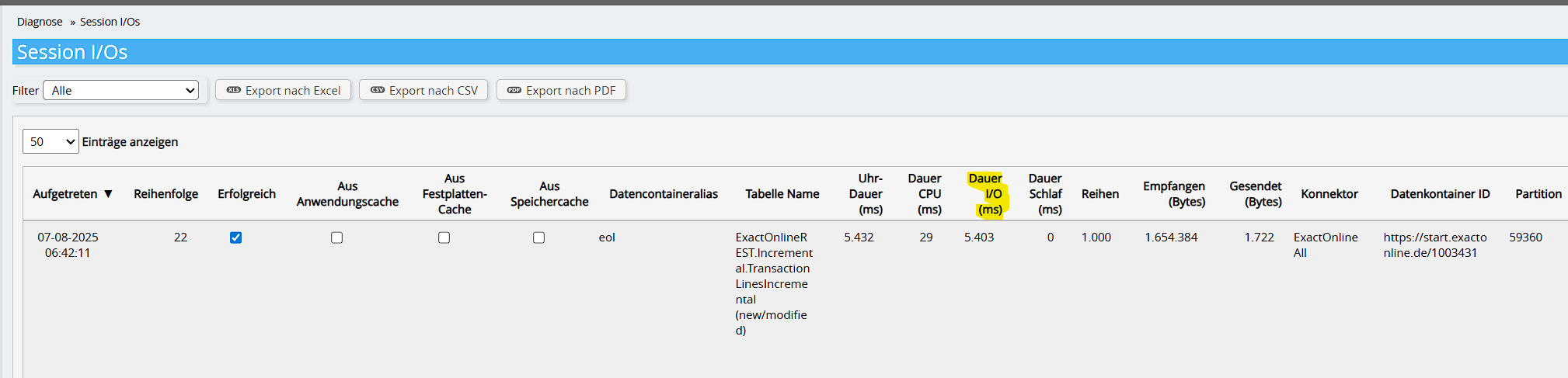Check the Aus Anwendungscache checkbox

[336, 238]
